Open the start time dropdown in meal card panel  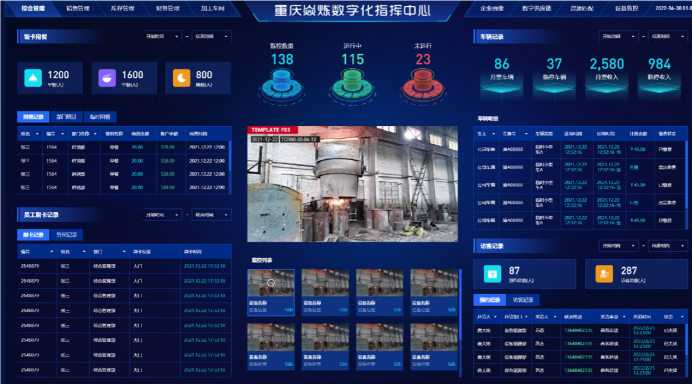[x=162, y=36]
